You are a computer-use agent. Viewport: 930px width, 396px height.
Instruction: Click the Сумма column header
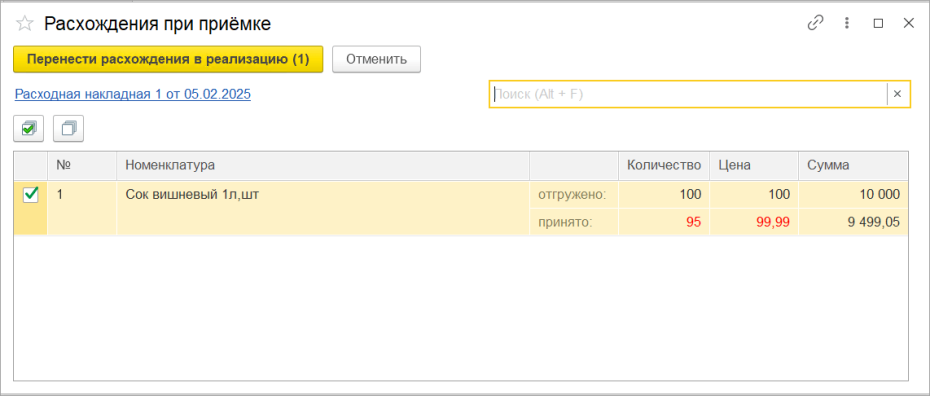[x=853, y=165]
